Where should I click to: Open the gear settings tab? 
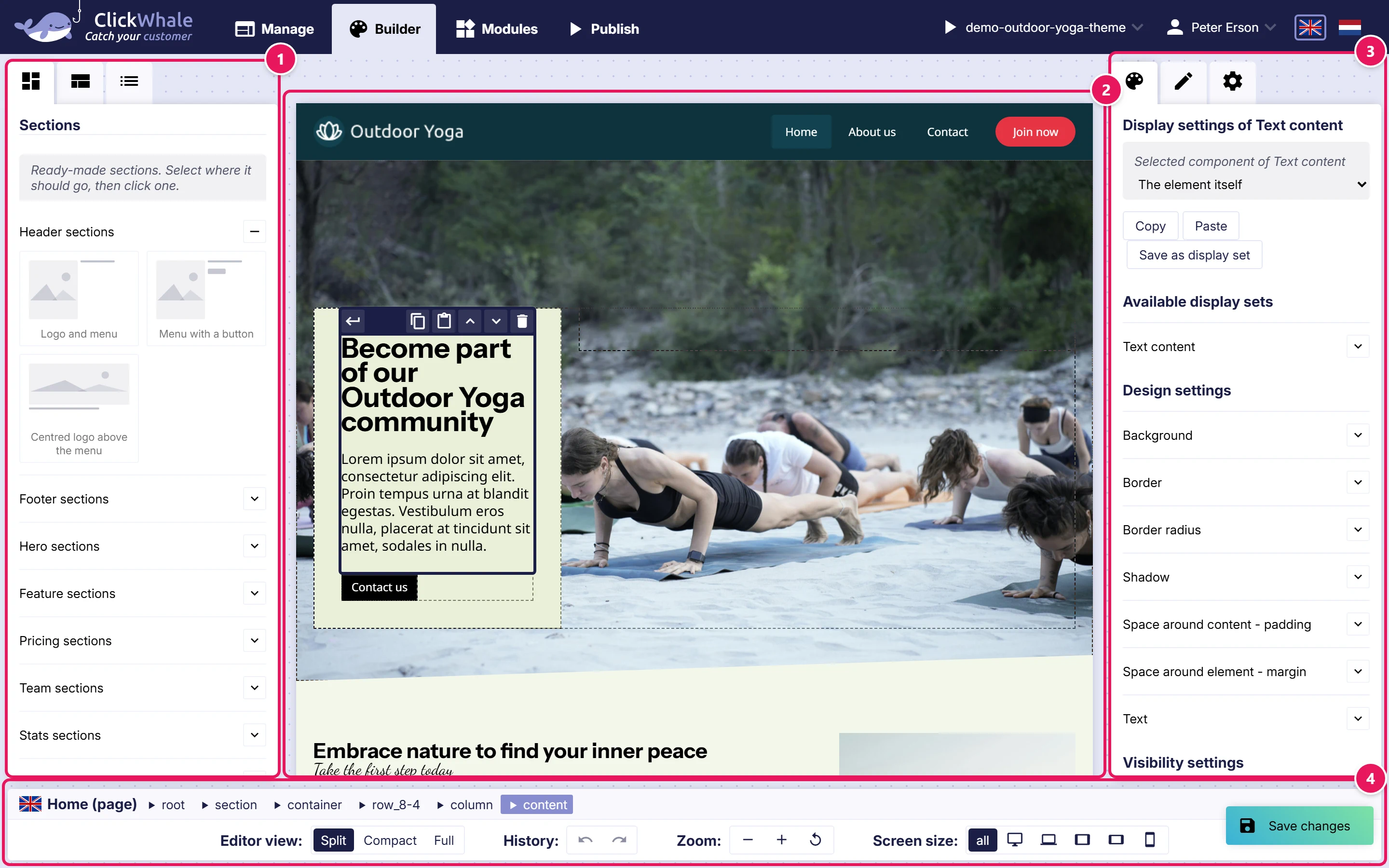(x=1232, y=81)
